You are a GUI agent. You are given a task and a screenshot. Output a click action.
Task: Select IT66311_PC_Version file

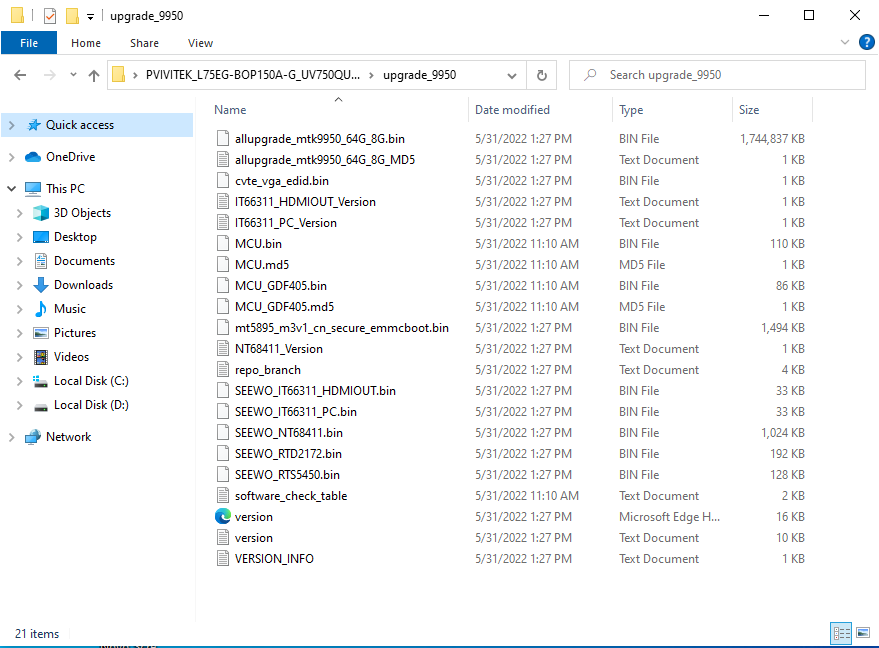pyautogui.click(x=285, y=223)
